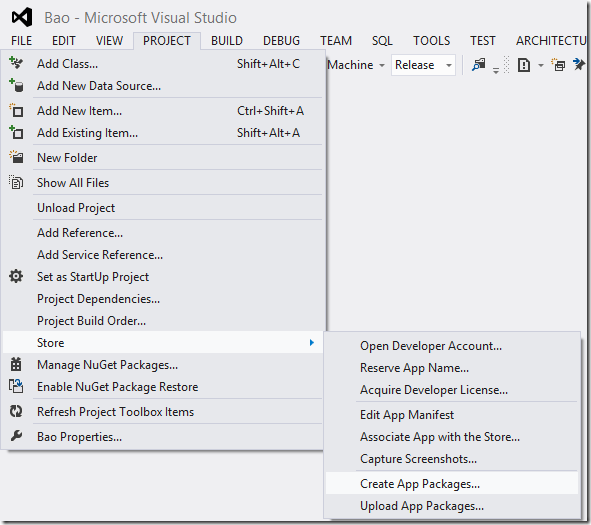
Task: Open the toolbar overflow options arrow
Action: coord(496,70)
